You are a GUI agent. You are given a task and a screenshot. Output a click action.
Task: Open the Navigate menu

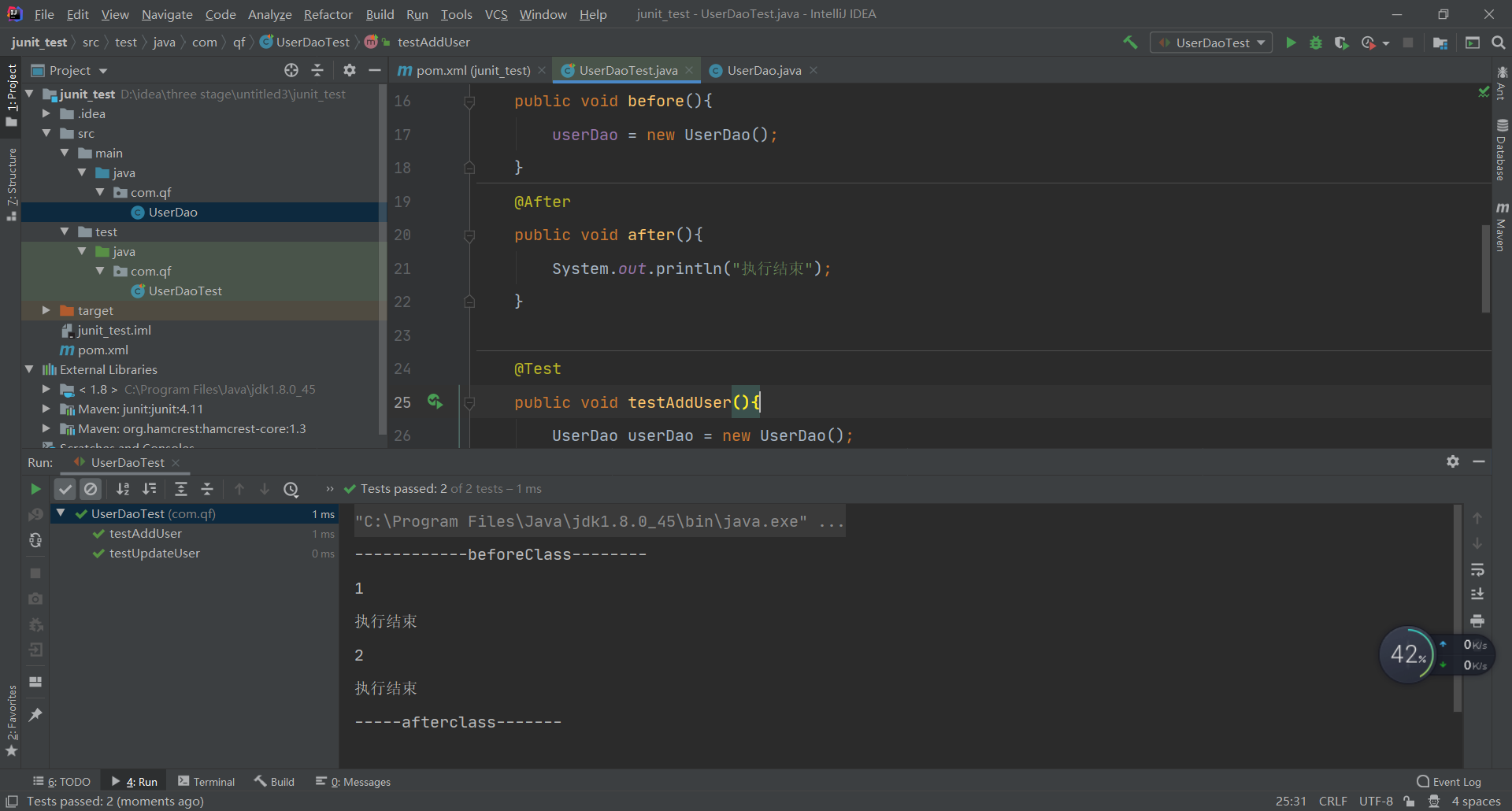click(x=167, y=14)
